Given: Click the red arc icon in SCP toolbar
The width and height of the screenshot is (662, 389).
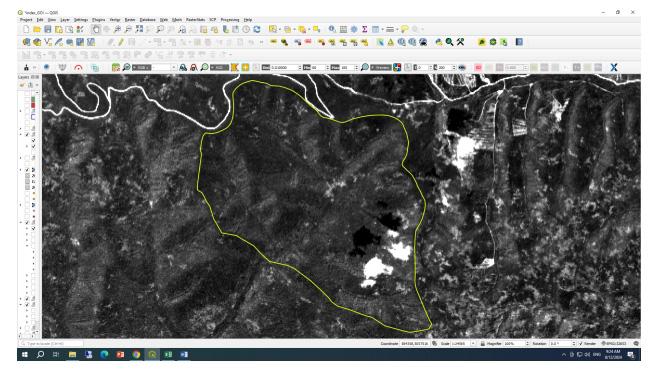Looking at the screenshot, I should pos(78,67).
